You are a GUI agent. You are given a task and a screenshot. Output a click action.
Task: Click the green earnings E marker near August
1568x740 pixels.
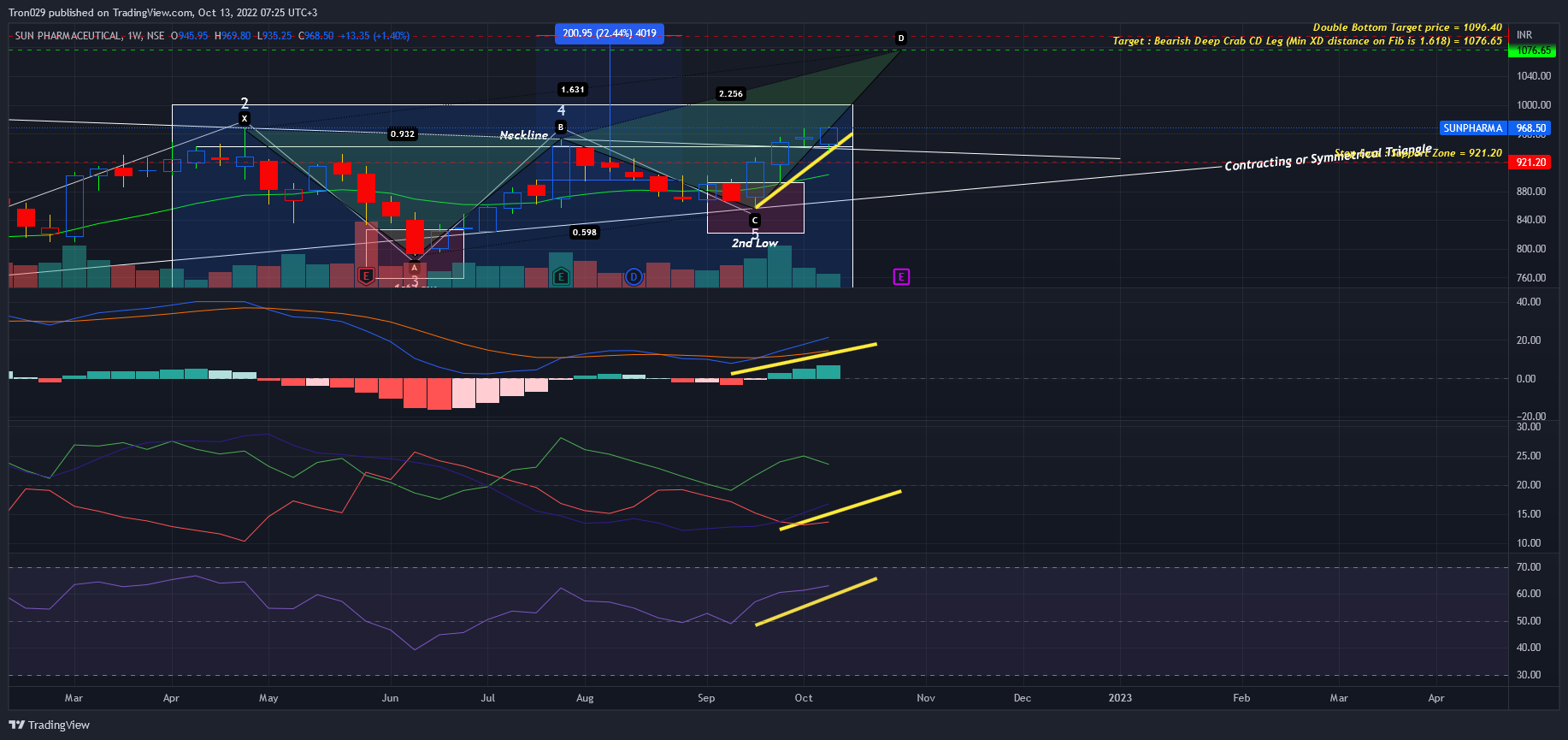click(561, 276)
